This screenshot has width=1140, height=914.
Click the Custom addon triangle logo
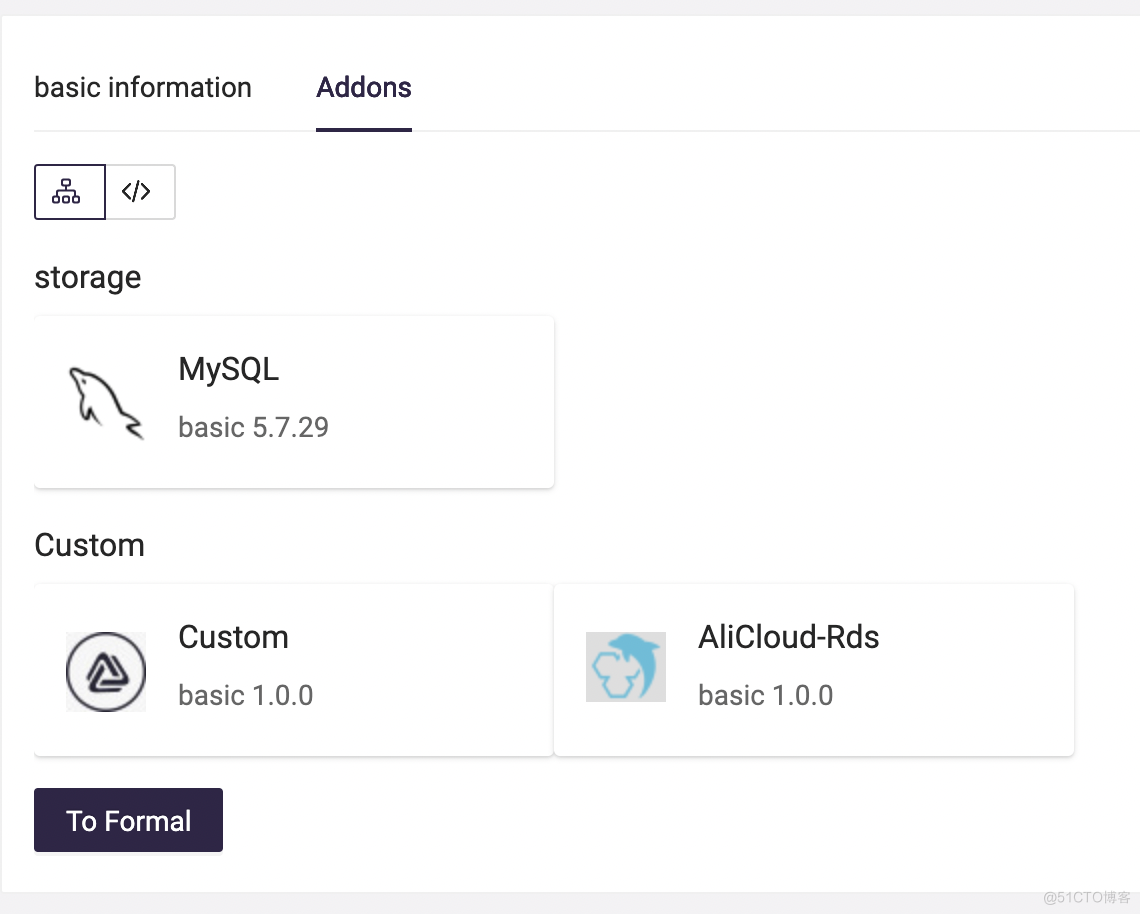106,671
